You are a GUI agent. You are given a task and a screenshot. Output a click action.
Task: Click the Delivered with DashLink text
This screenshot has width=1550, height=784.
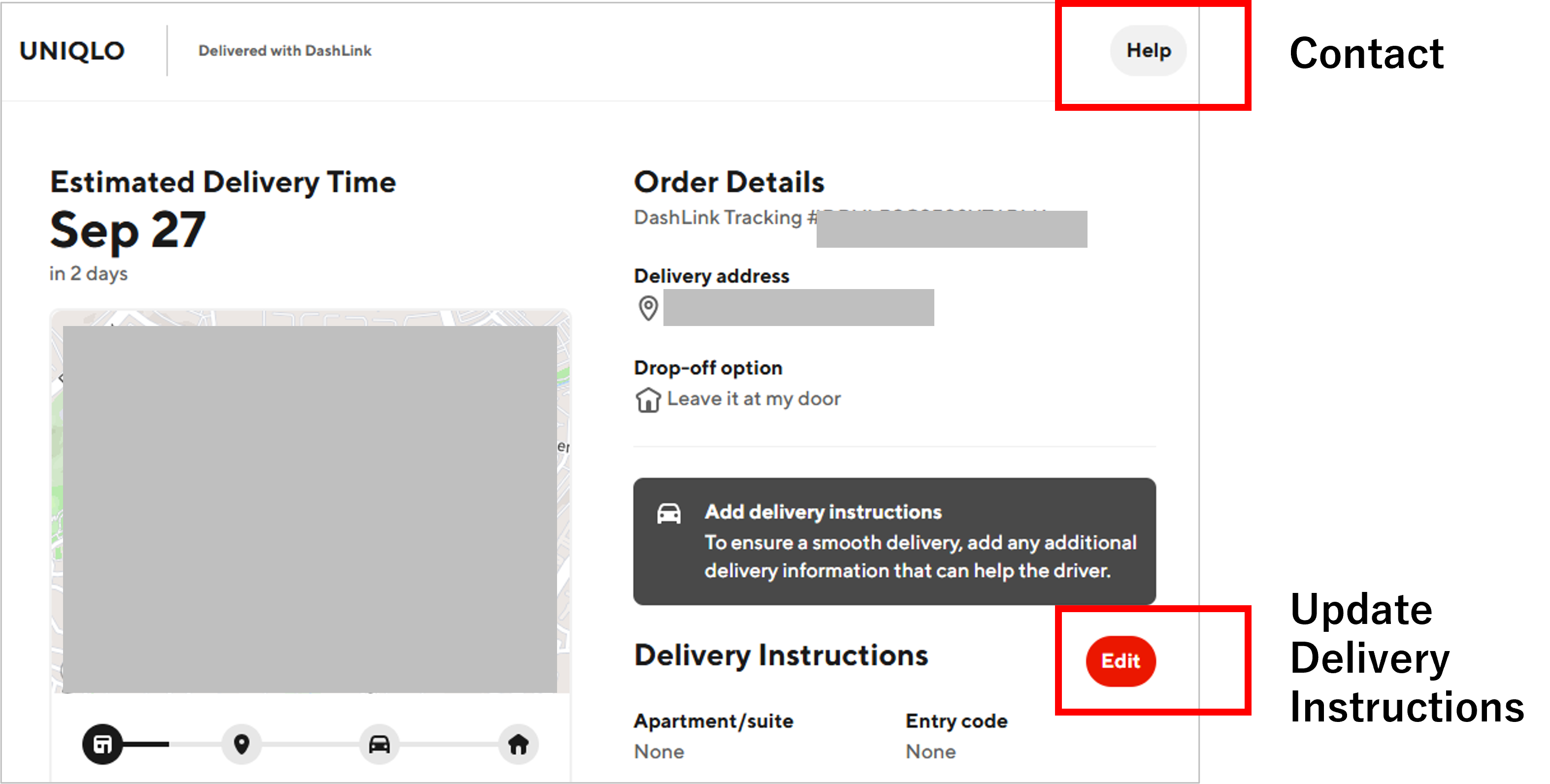pos(285,51)
